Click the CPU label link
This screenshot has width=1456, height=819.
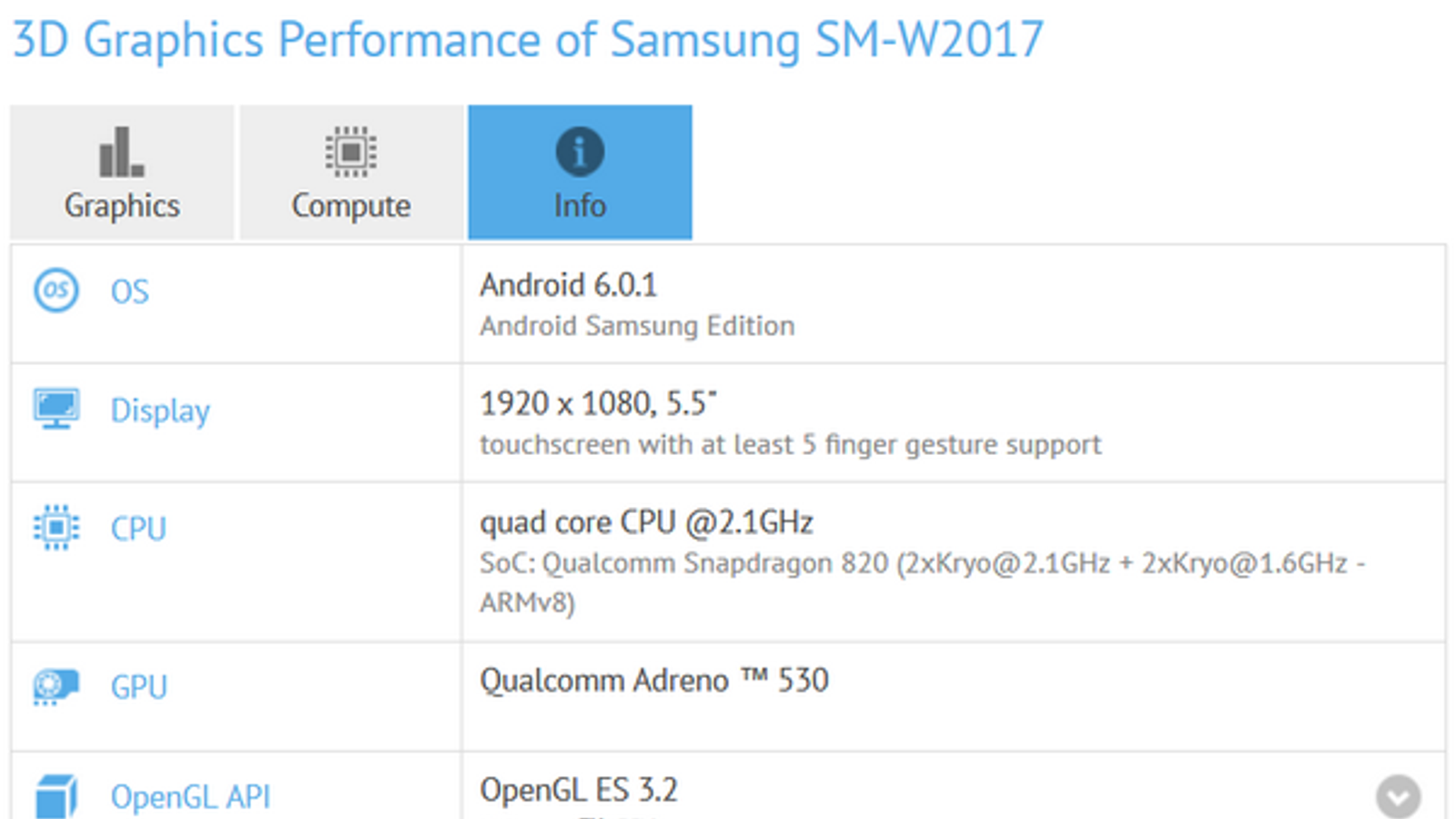click(x=138, y=529)
